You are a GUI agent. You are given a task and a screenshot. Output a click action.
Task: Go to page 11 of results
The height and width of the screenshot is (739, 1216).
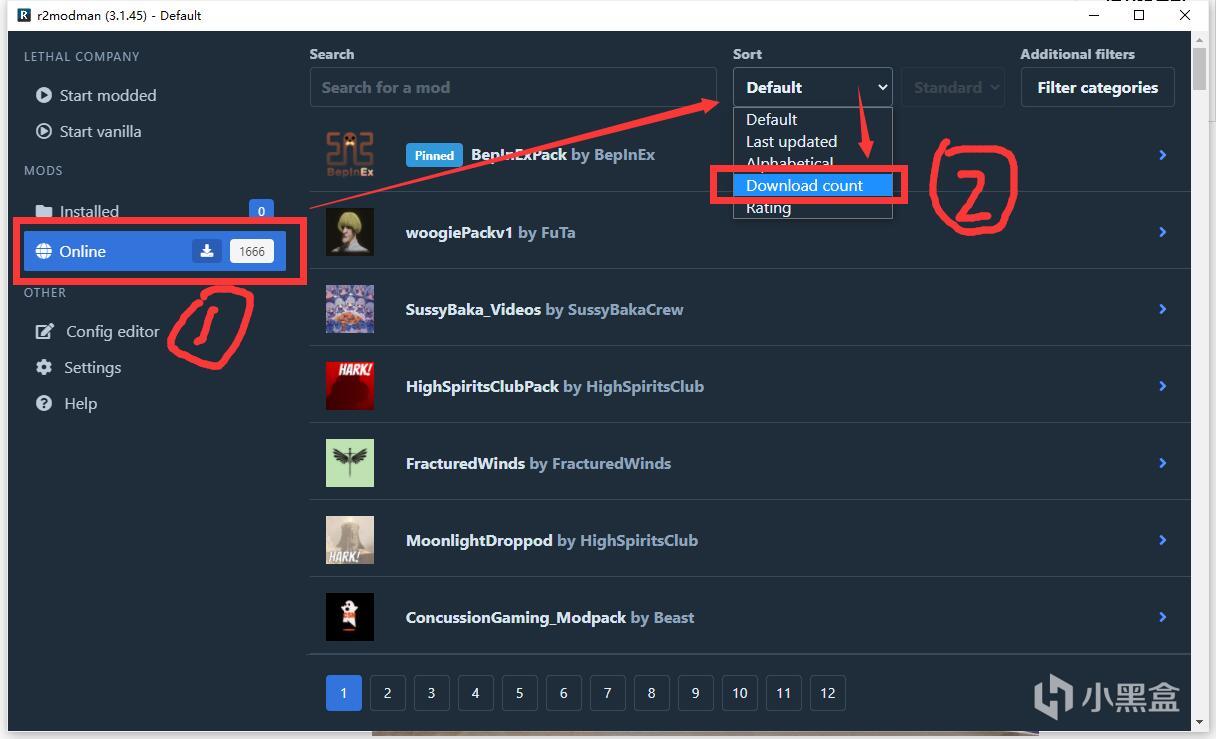click(783, 692)
